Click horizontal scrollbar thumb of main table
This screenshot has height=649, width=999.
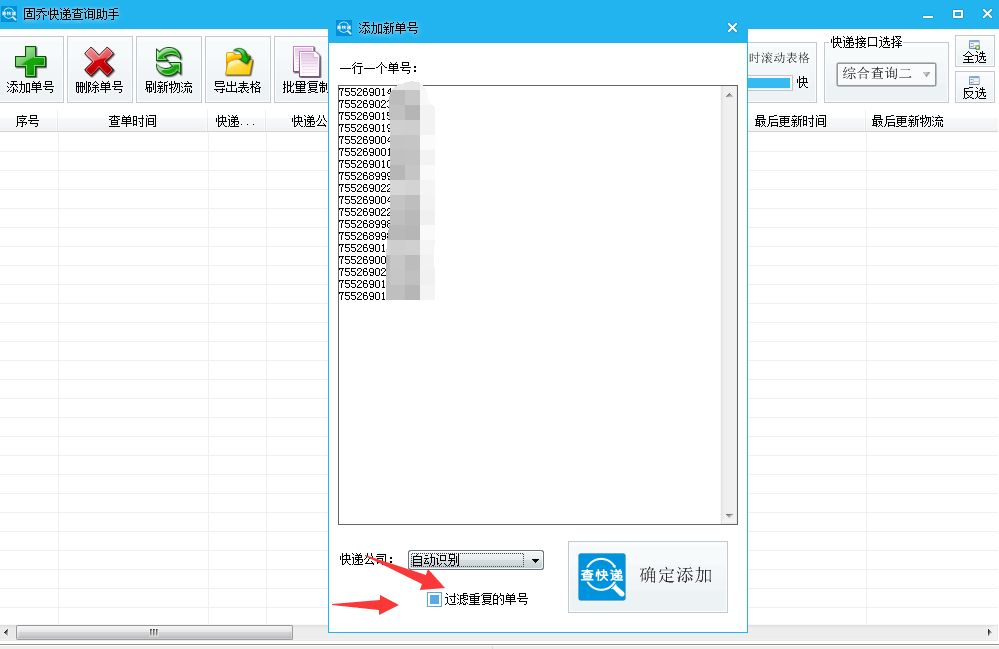click(154, 632)
